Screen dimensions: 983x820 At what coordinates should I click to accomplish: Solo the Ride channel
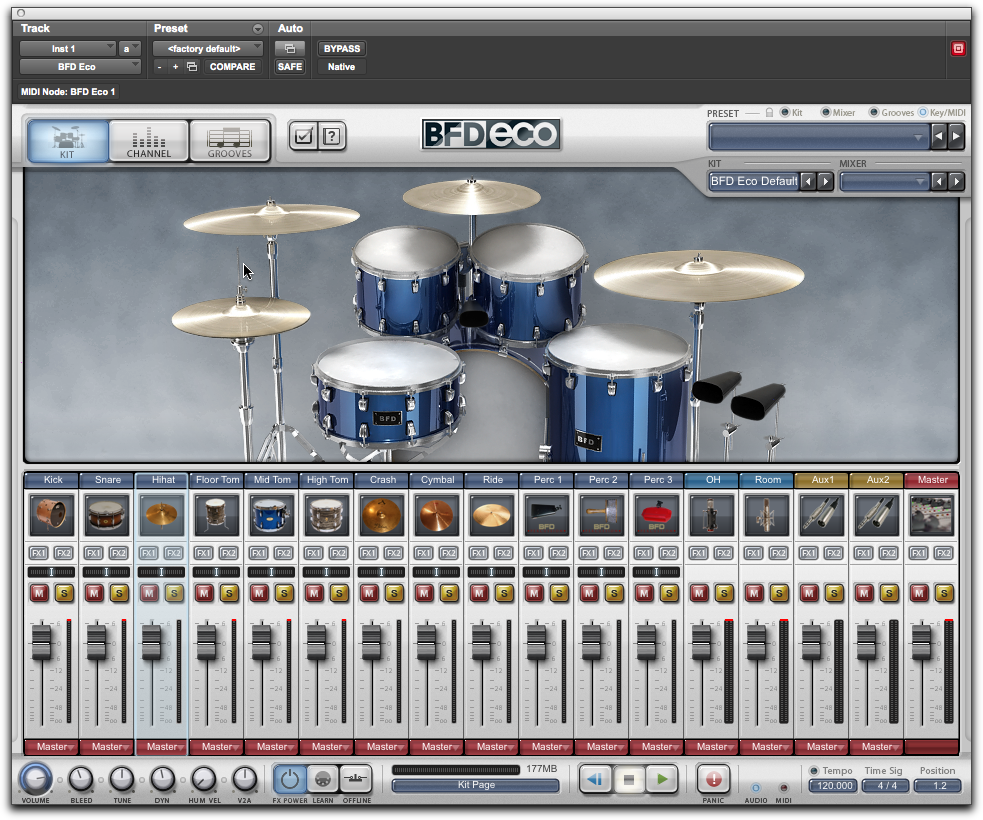point(504,593)
